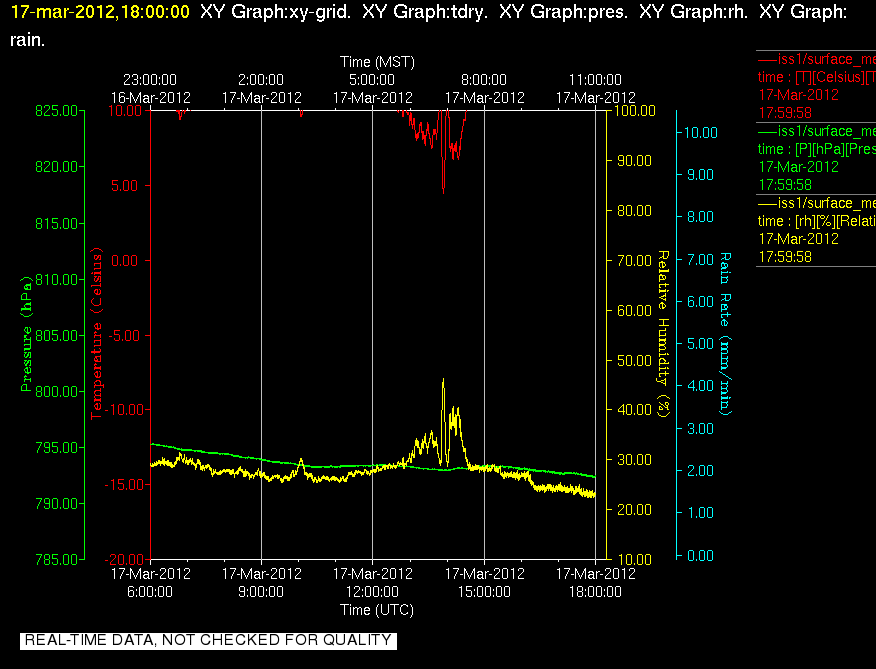This screenshot has width=876, height=669.
Task: Click the 795.00 pressure tick label
Action: [x=56, y=447]
